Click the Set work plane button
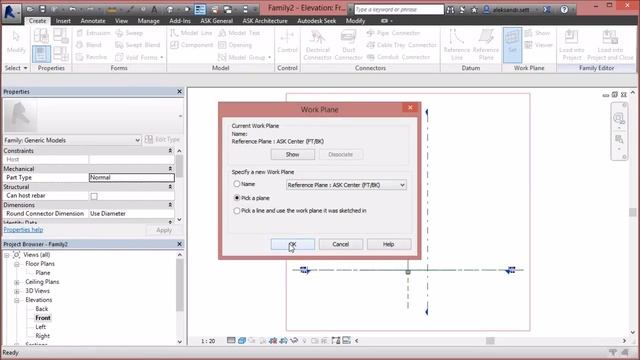The width and height of the screenshot is (640, 360). pyautogui.click(x=512, y=45)
